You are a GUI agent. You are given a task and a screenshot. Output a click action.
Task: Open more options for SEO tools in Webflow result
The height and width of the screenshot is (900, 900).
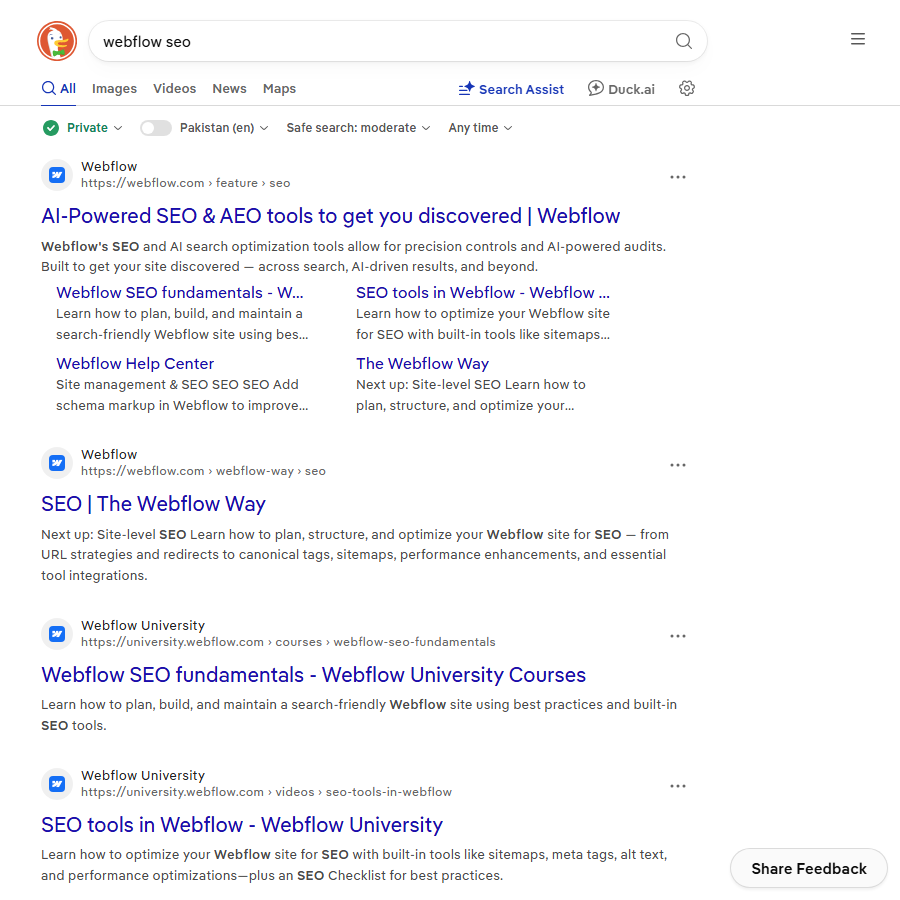point(678,786)
